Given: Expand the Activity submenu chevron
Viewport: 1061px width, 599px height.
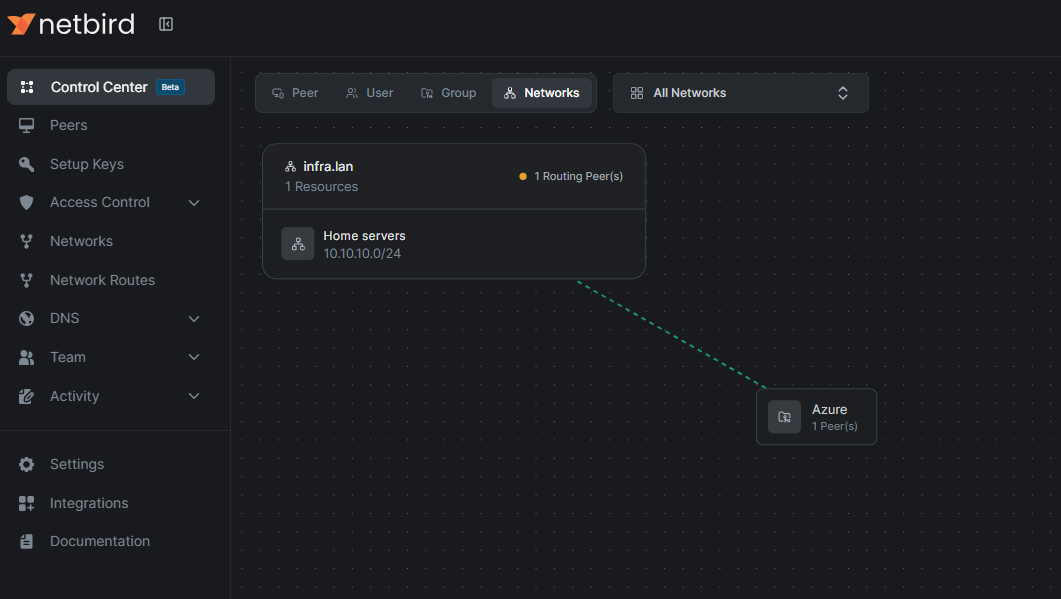Looking at the screenshot, I should click(x=194, y=396).
